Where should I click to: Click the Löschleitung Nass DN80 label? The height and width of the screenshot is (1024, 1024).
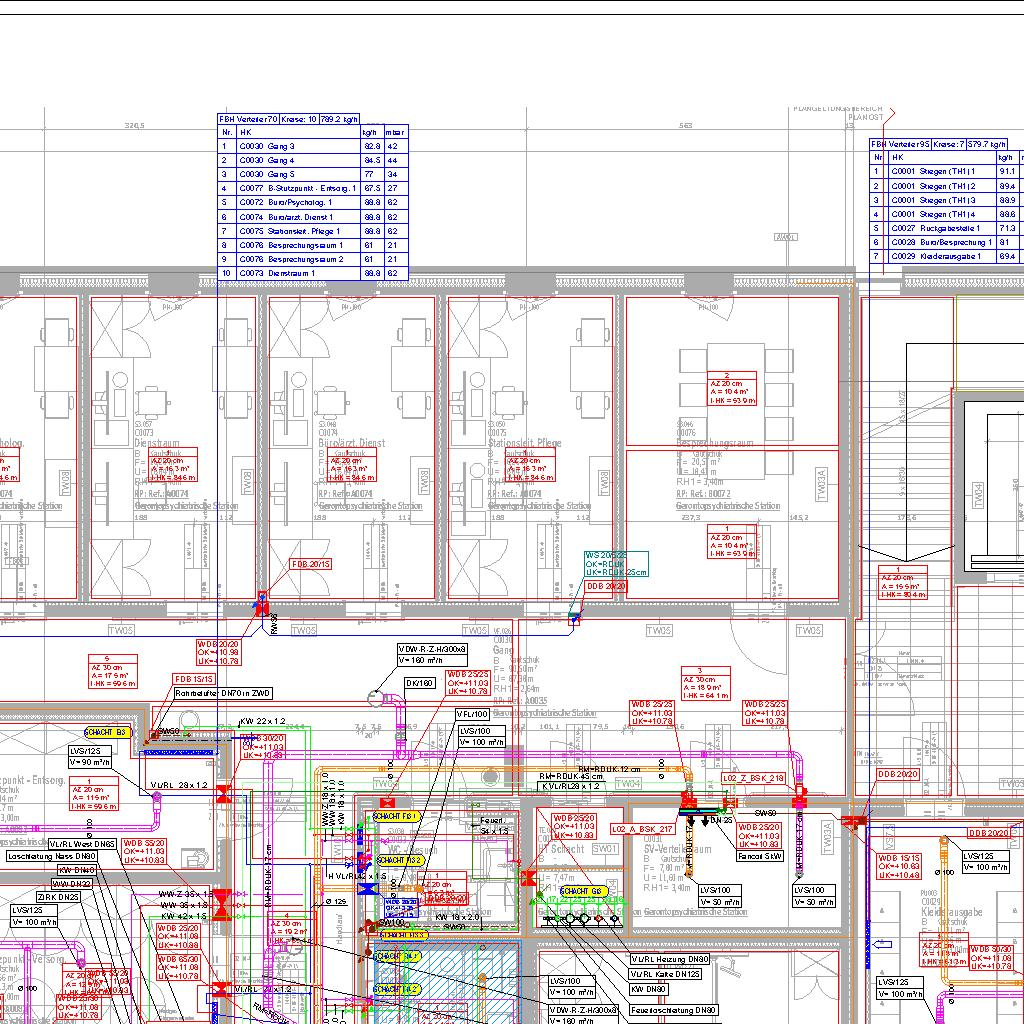(52, 856)
